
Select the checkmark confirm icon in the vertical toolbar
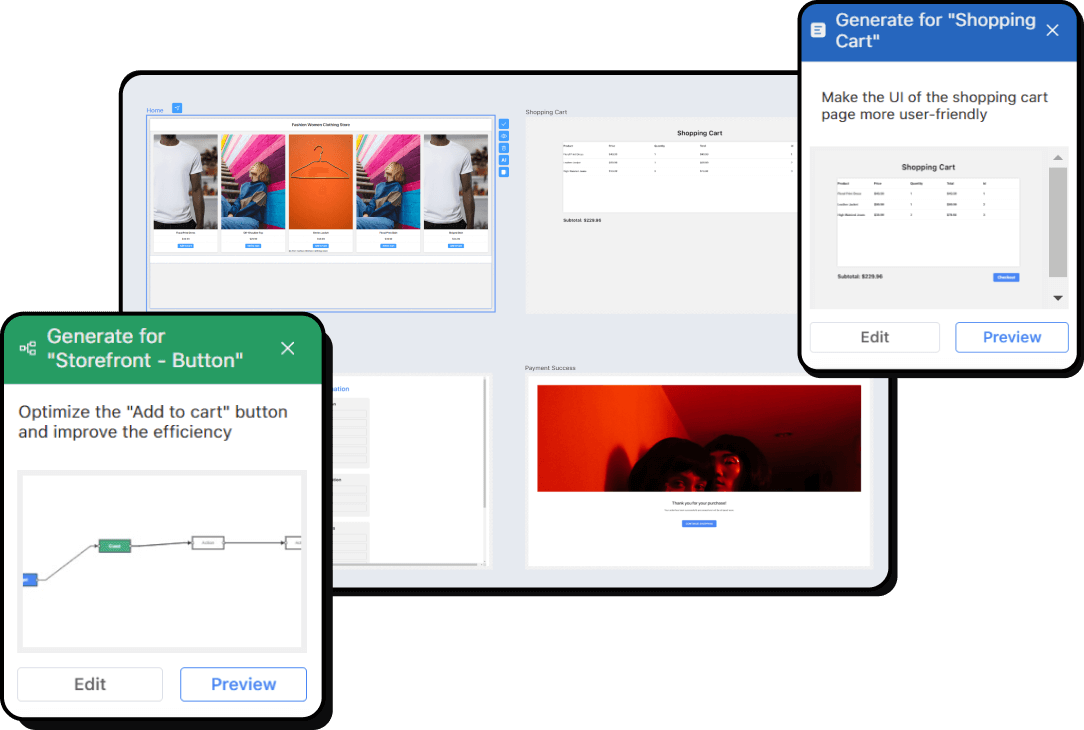(x=504, y=124)
